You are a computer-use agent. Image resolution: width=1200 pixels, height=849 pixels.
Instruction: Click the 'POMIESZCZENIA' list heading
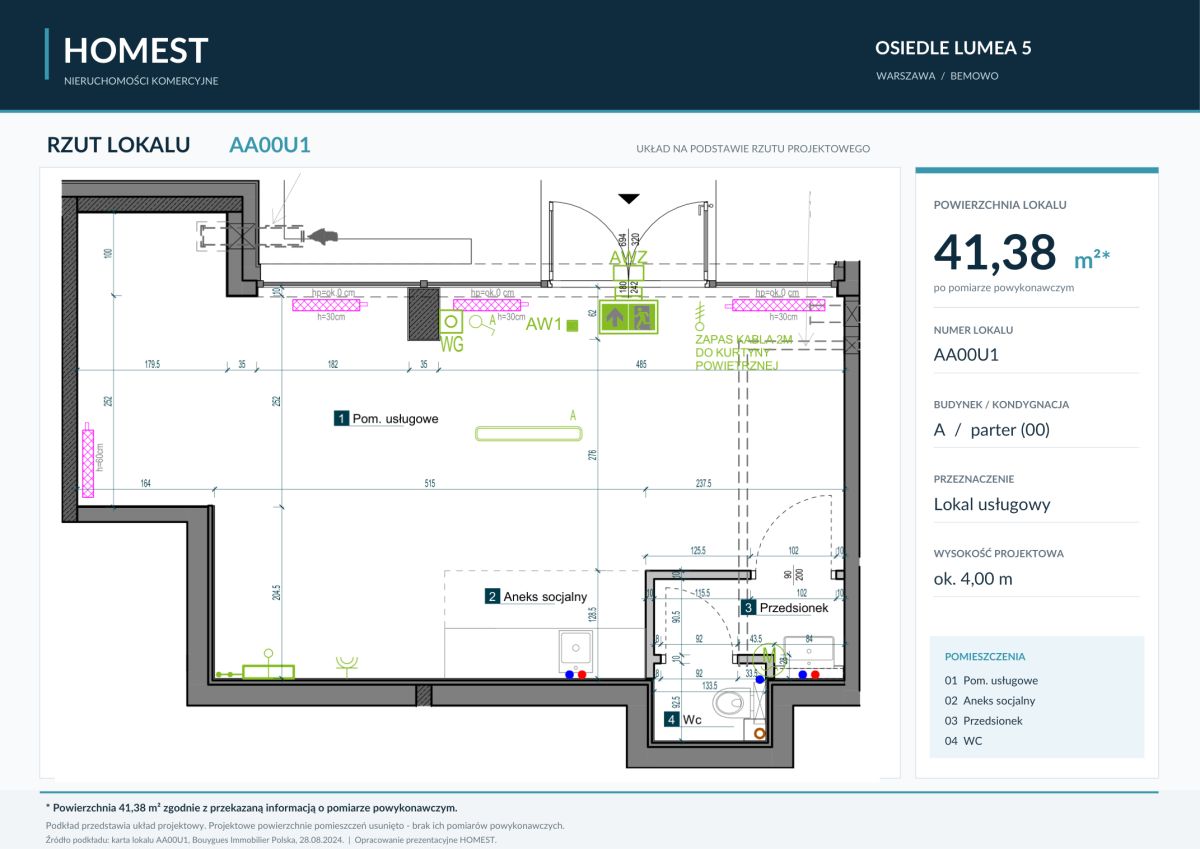(x=985, y=657)
